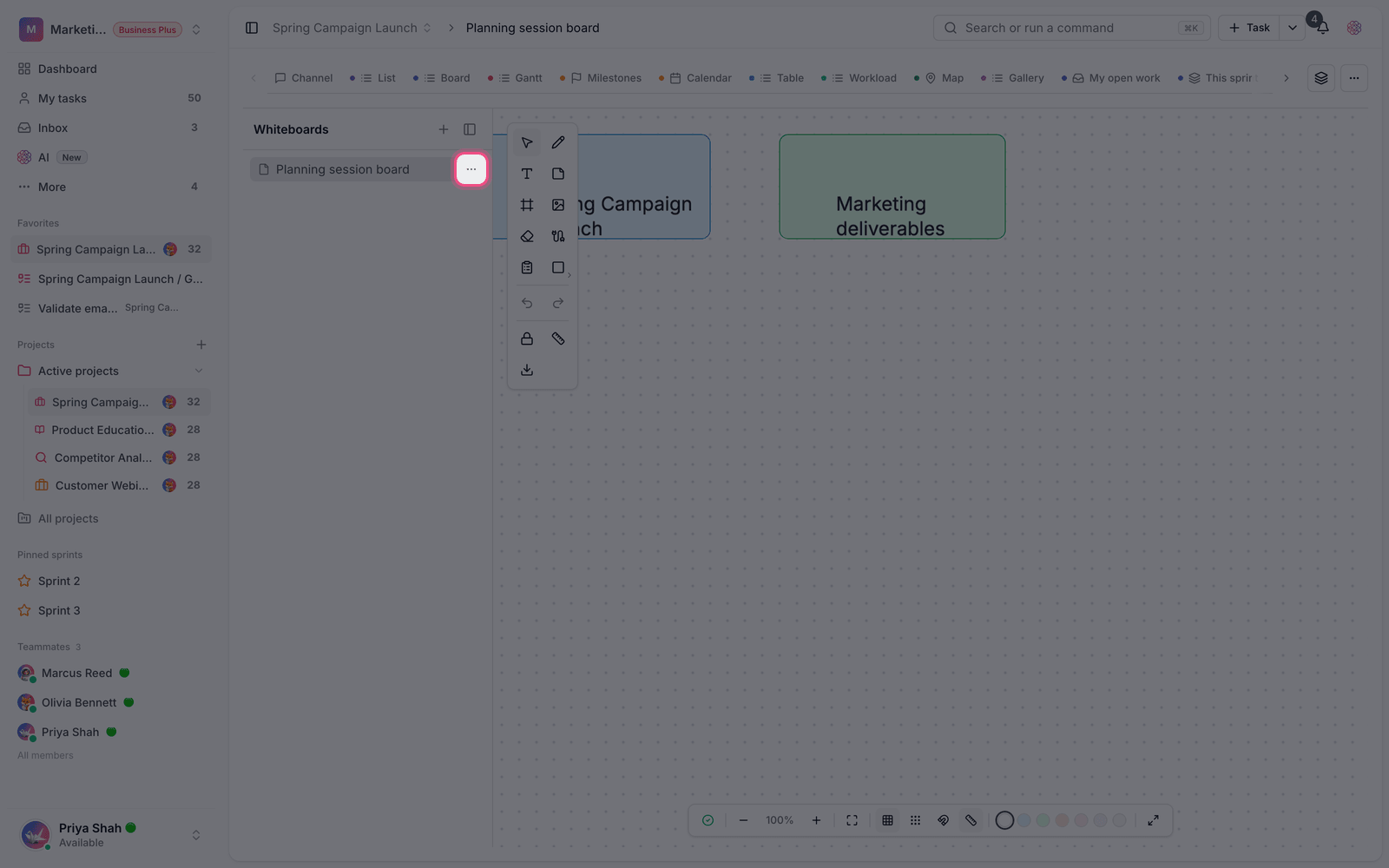
Task: Click the export download icon
Action: [527, 370]
